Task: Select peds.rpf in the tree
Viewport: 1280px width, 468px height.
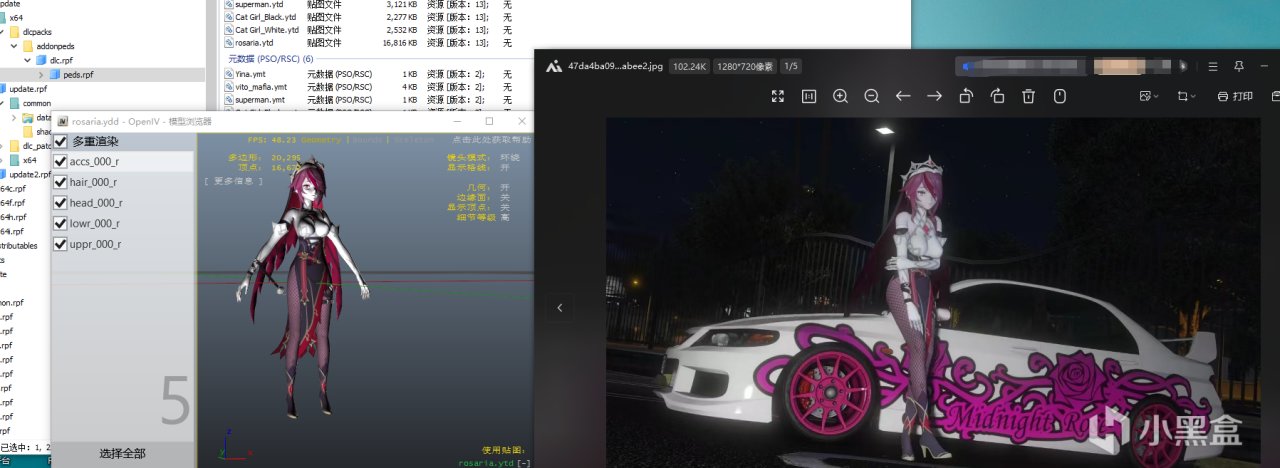Action: pos(78,74)
